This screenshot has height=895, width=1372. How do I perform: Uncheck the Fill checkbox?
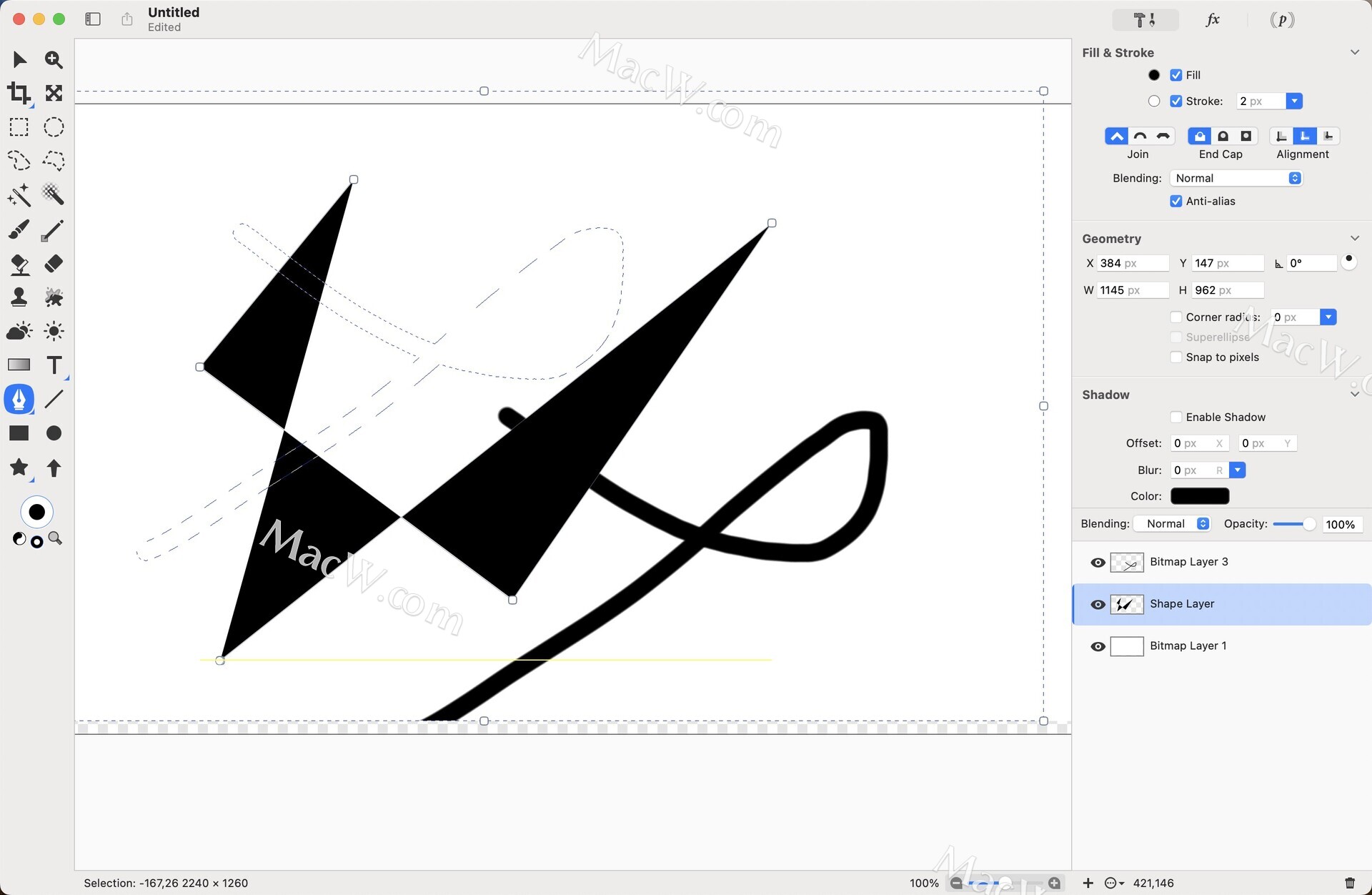[x=1175, y=75]
